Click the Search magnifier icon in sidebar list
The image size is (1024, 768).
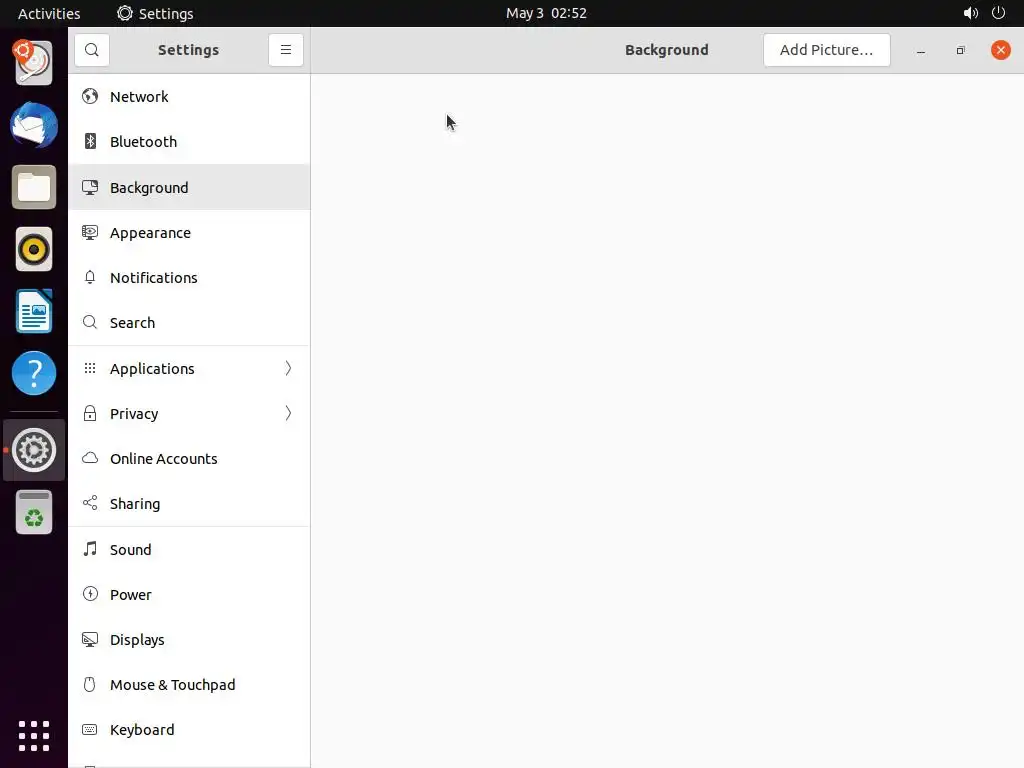[x=90, y=323]
